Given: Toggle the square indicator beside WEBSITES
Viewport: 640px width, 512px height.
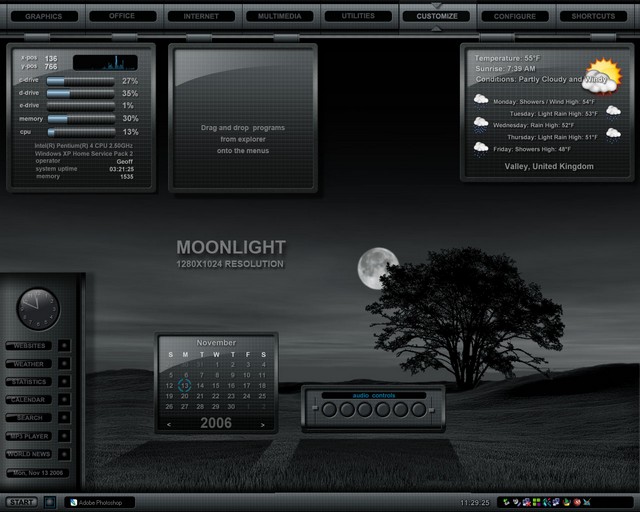Looking at the screenshot, I should tap(64, 346).
